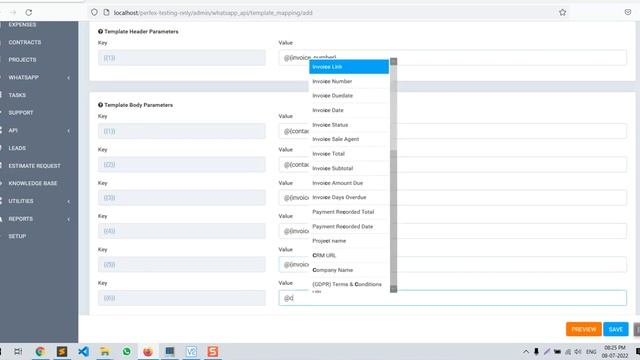Click the clock and date in taskbar
Image resolution: width=640 pixels, height=360 pixels.
pos(615,352)
